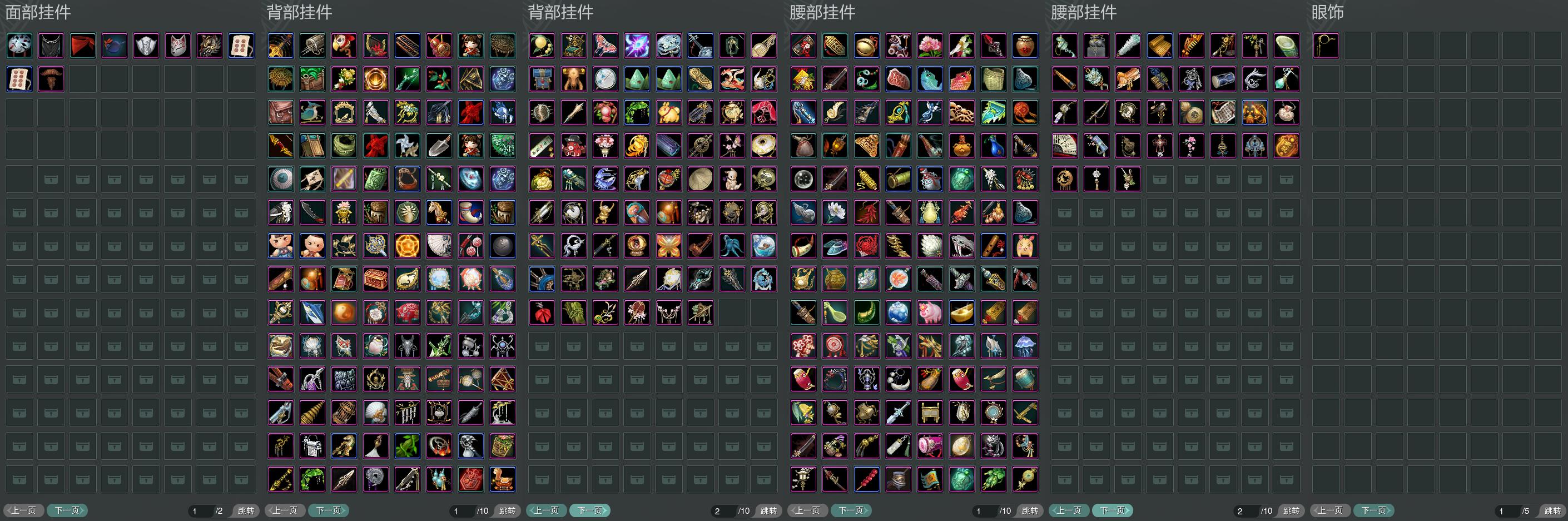Focus the page number field of 面部挂件
Viewport: 1568px width, 521px height.
pos(200,510)
